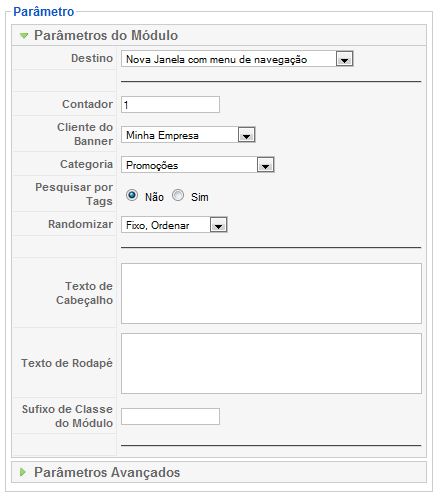Click the Texto de Rodapé text area
The height and width of the screenshot is (497, 440).
[271, 363]
